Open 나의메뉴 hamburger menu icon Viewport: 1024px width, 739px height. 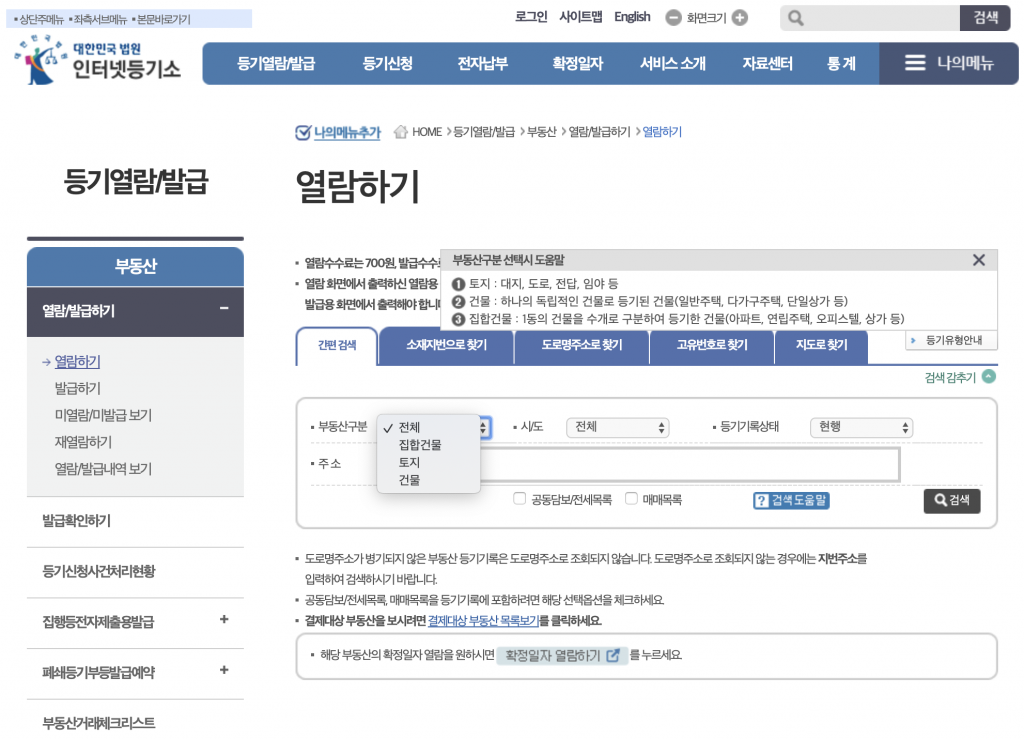pyautogui.click(x=915, y=63)
